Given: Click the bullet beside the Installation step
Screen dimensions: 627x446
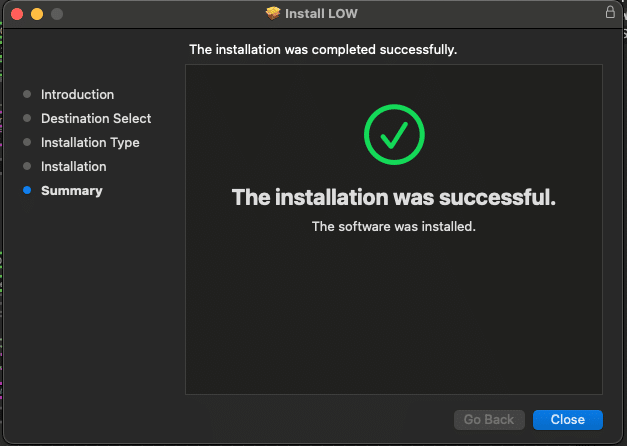Looking at the screenshot, I should 27,167.
